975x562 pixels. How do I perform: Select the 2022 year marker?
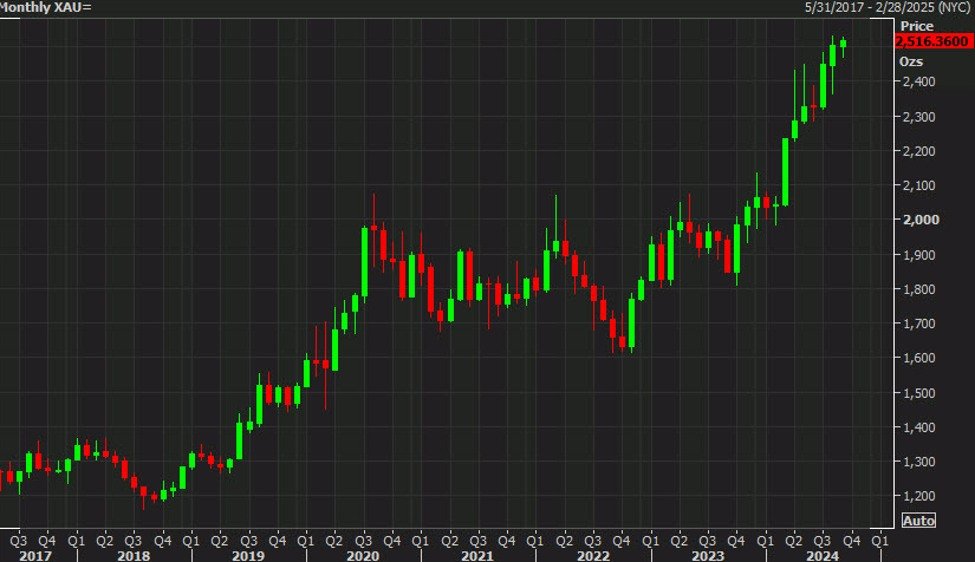click(x=592, y=554)
